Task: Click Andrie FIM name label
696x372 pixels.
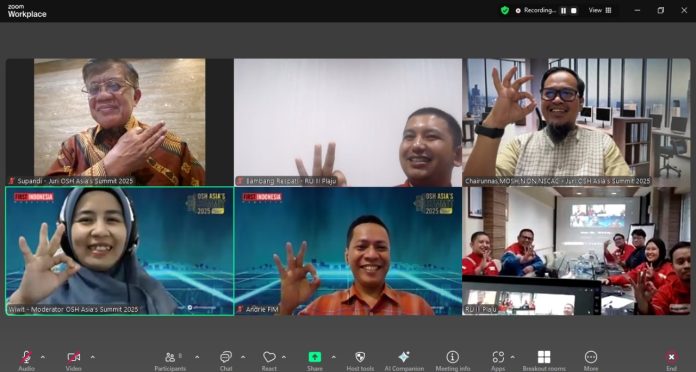Action: pos(258,309)
